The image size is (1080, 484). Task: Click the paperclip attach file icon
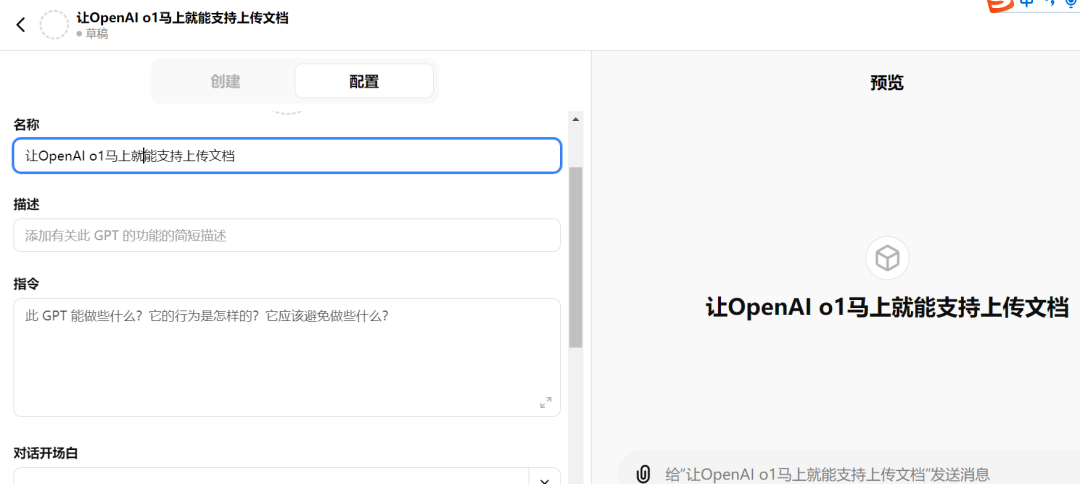[x=644, y=473]
